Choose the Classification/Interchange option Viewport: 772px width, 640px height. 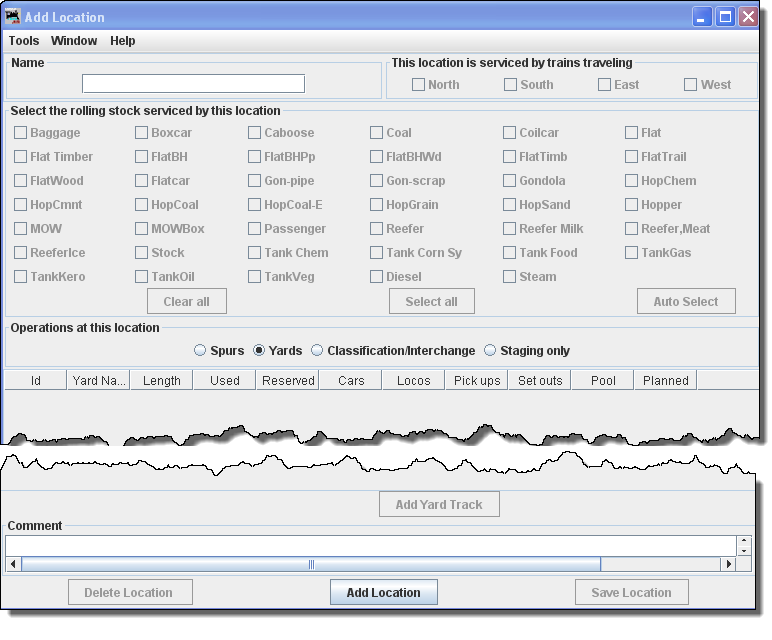[317, 351]
